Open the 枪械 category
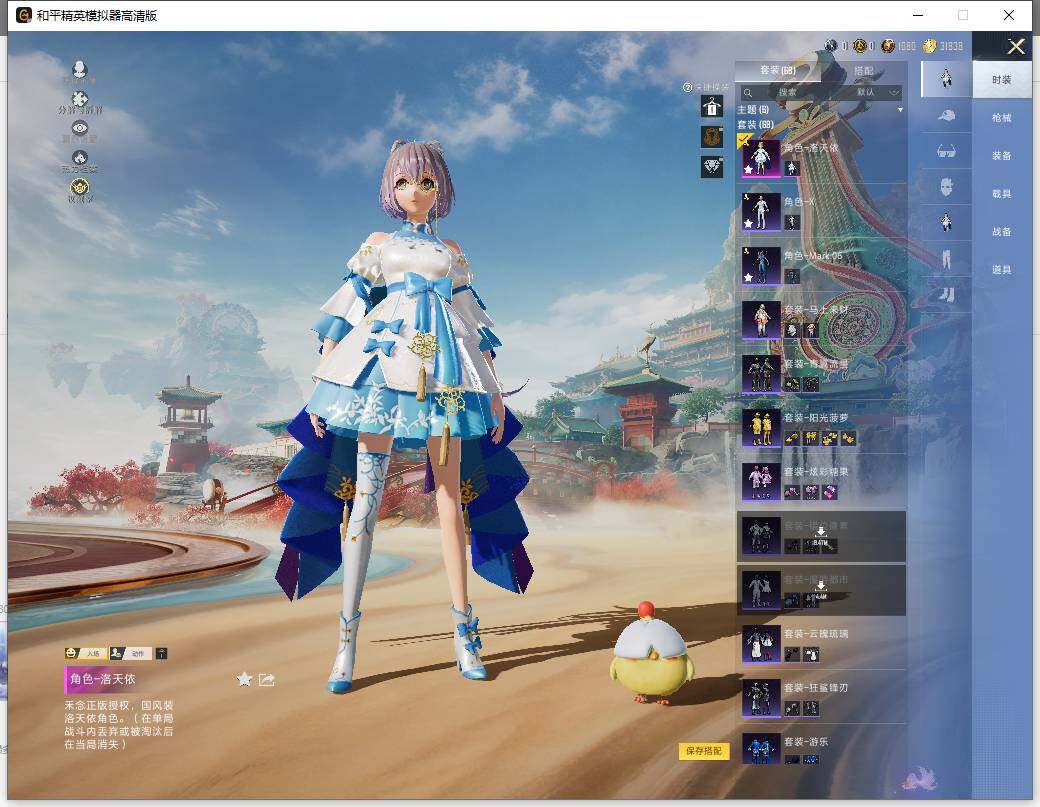This screenshot has height=807, width=1040. [1002, 118]
